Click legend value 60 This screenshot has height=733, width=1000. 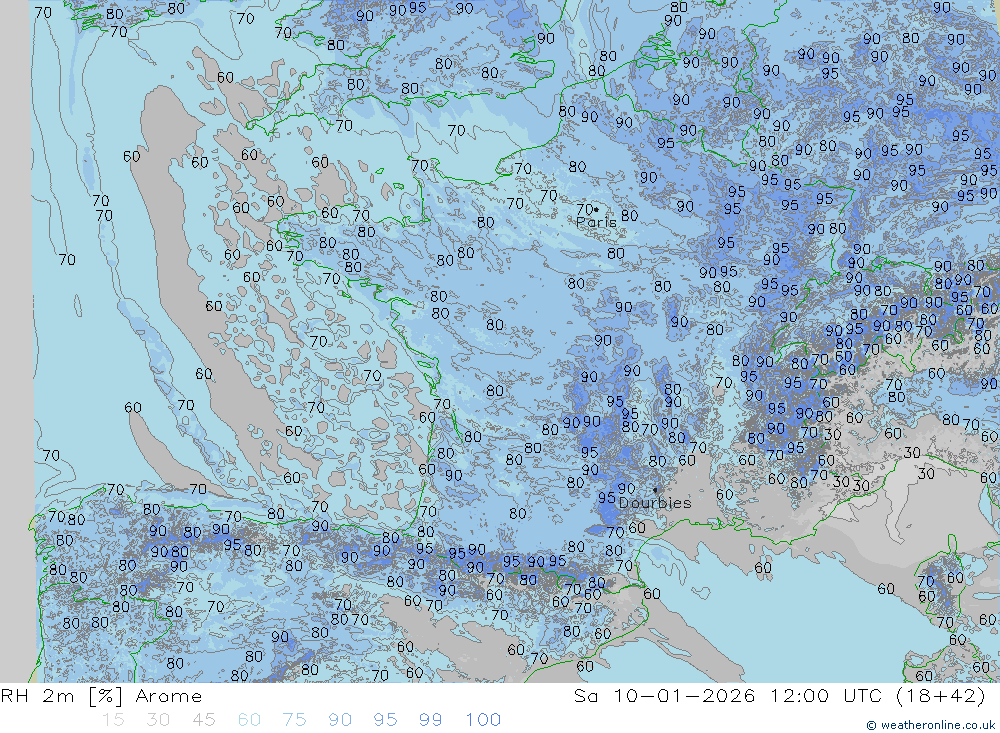click(249, 720)
